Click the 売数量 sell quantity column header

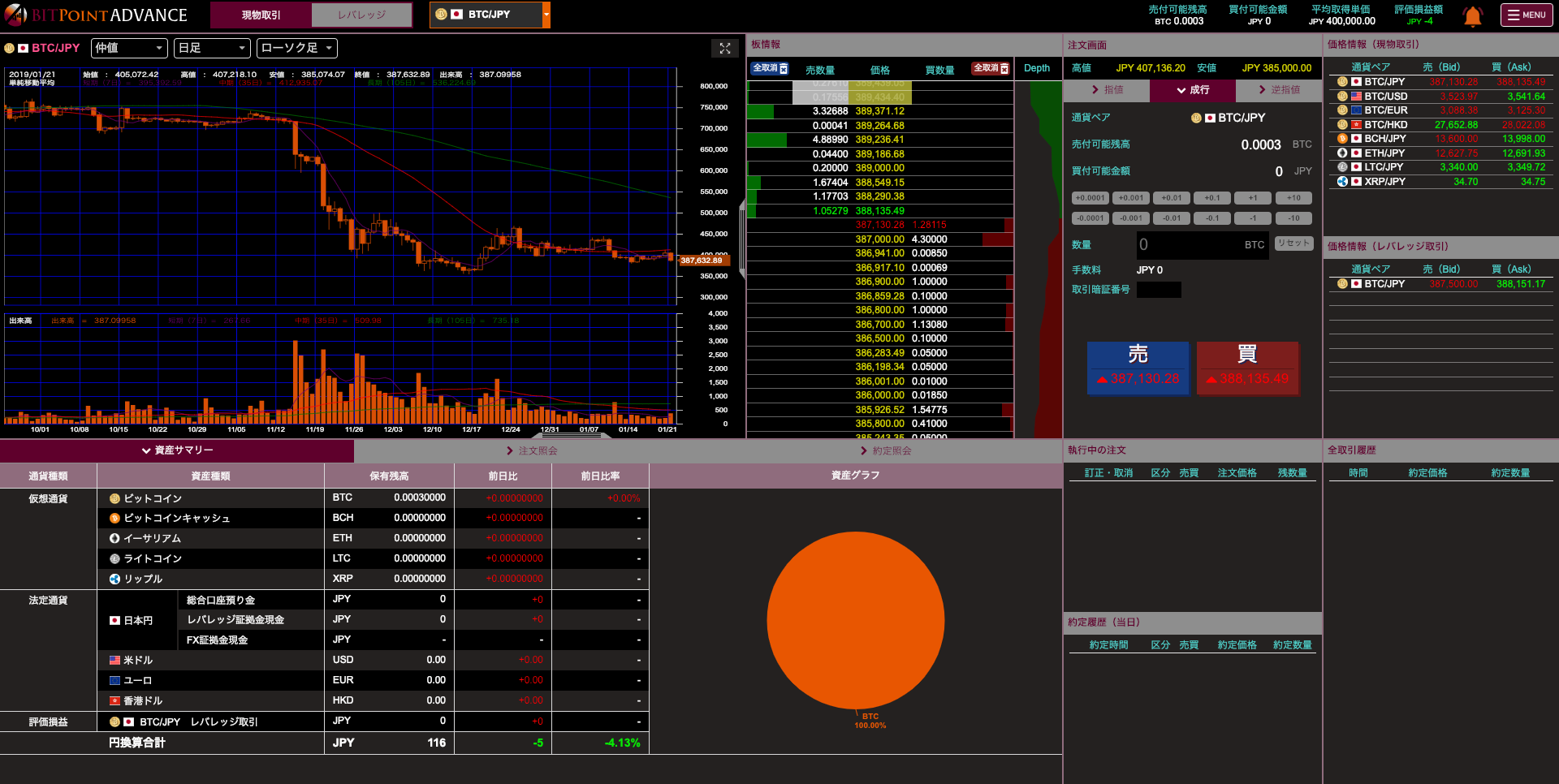pyautogui.click(x=820, y=71)
